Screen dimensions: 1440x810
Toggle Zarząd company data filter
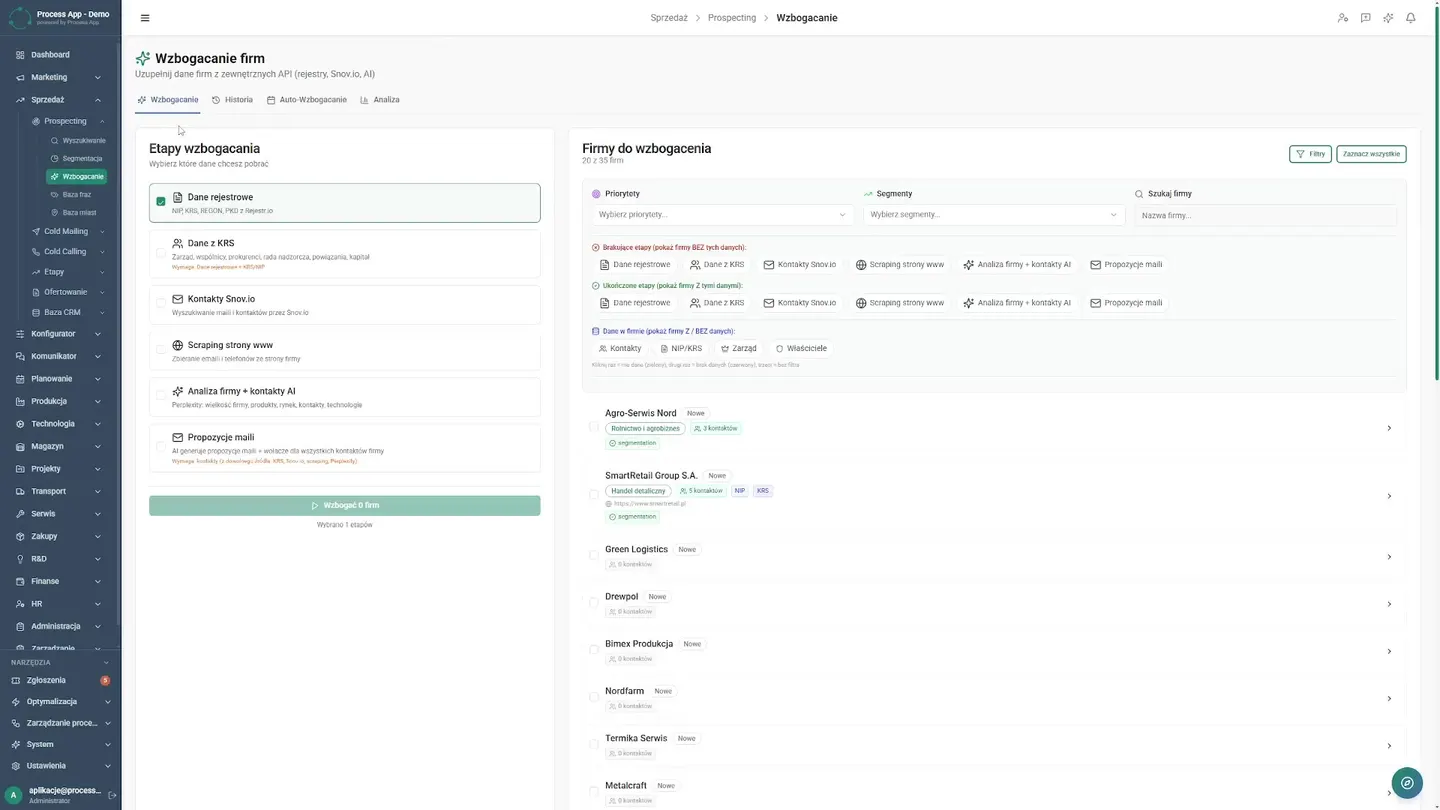click(739, 349)
